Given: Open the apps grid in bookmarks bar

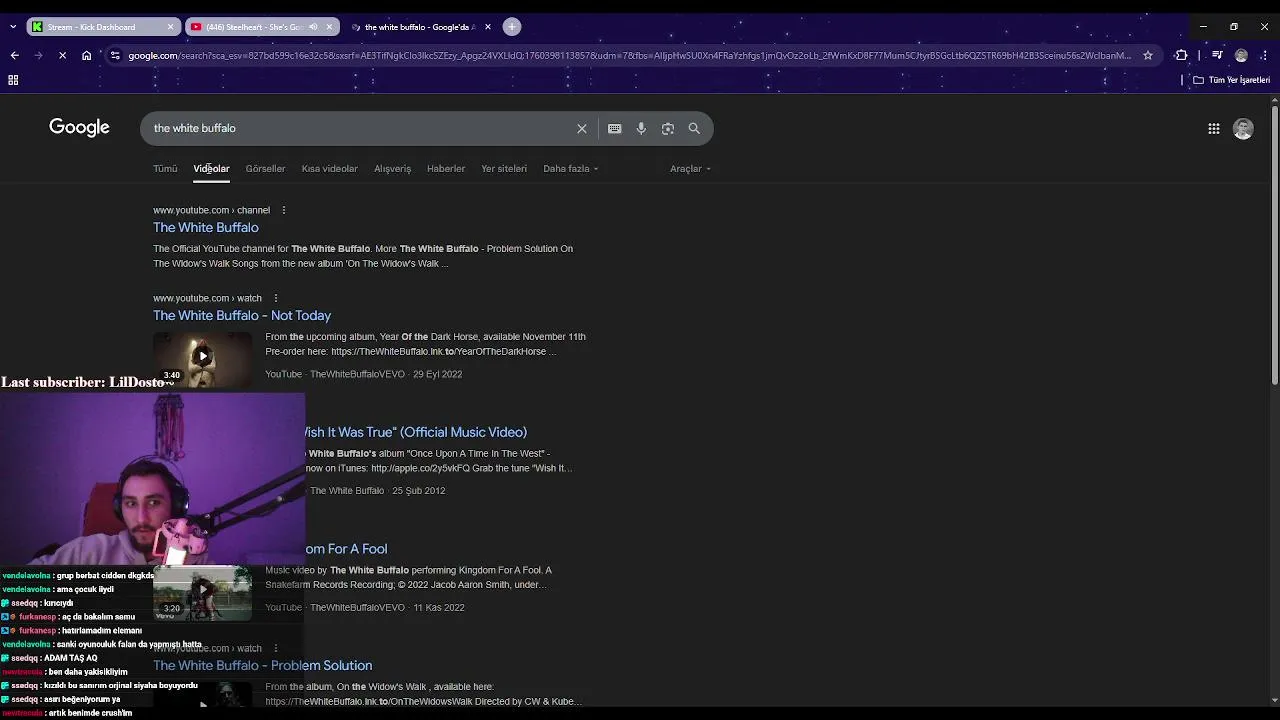Looking at the screenshot, I should pos(14,80).
